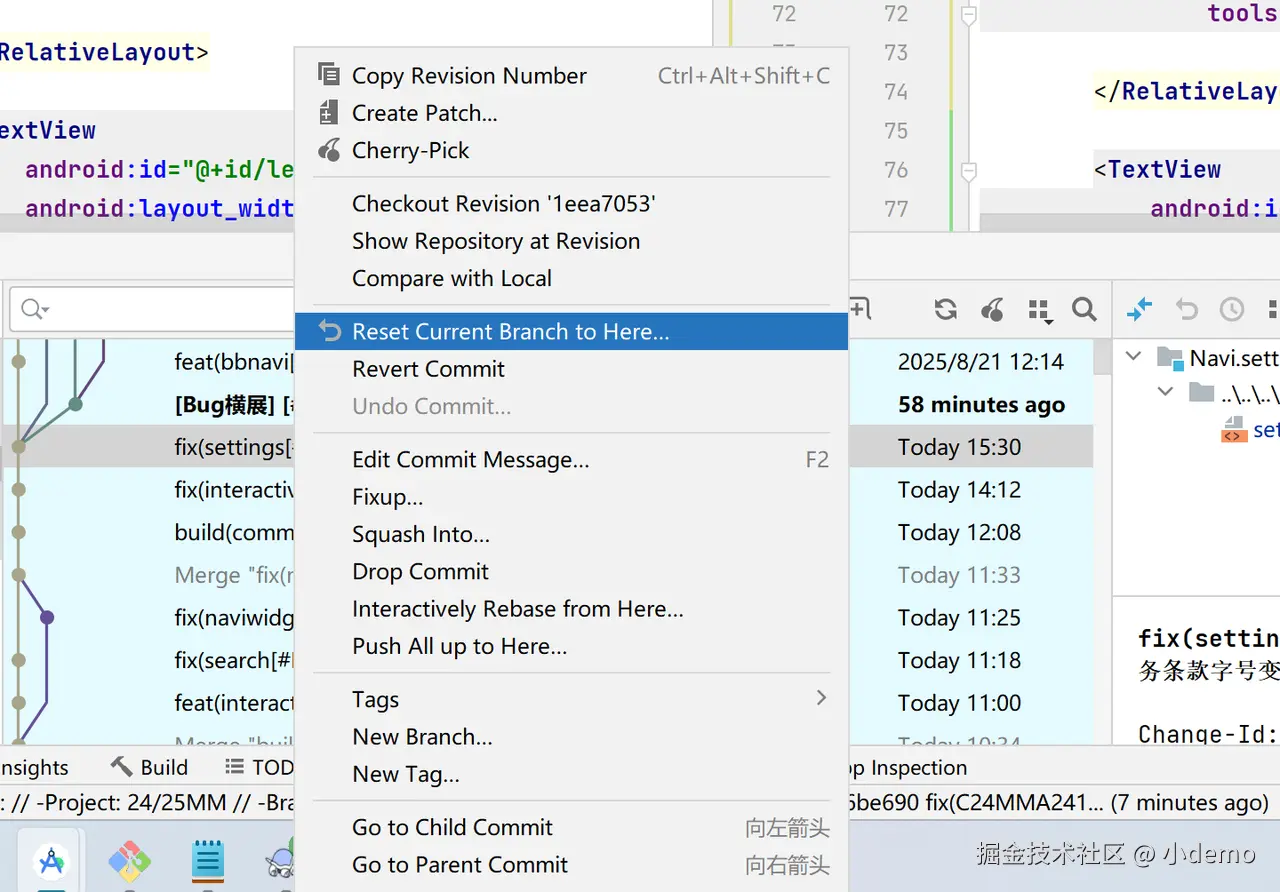Open the Tags submenu entry
The height and width of the screenshot is (892, 1280).
click(571, 700)
